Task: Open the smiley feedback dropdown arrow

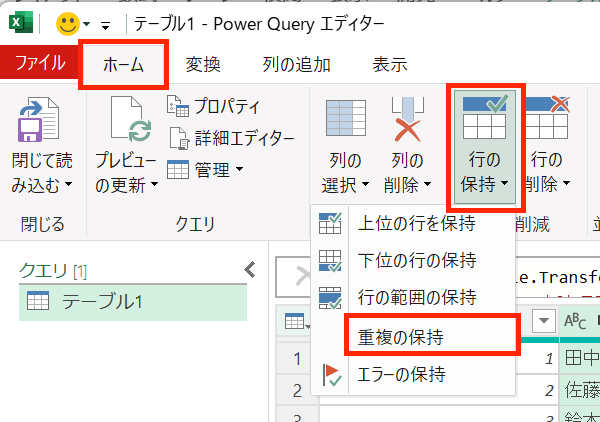Action: coord(86,24)
